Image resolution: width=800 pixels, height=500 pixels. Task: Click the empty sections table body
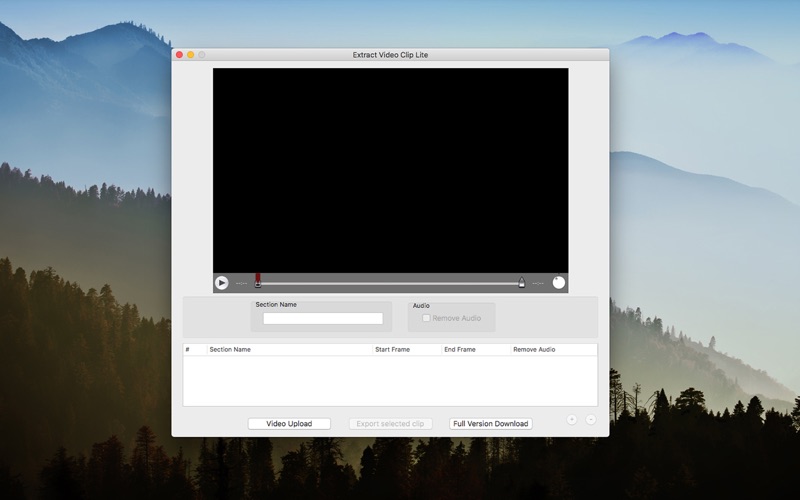[x=390, y=380]
